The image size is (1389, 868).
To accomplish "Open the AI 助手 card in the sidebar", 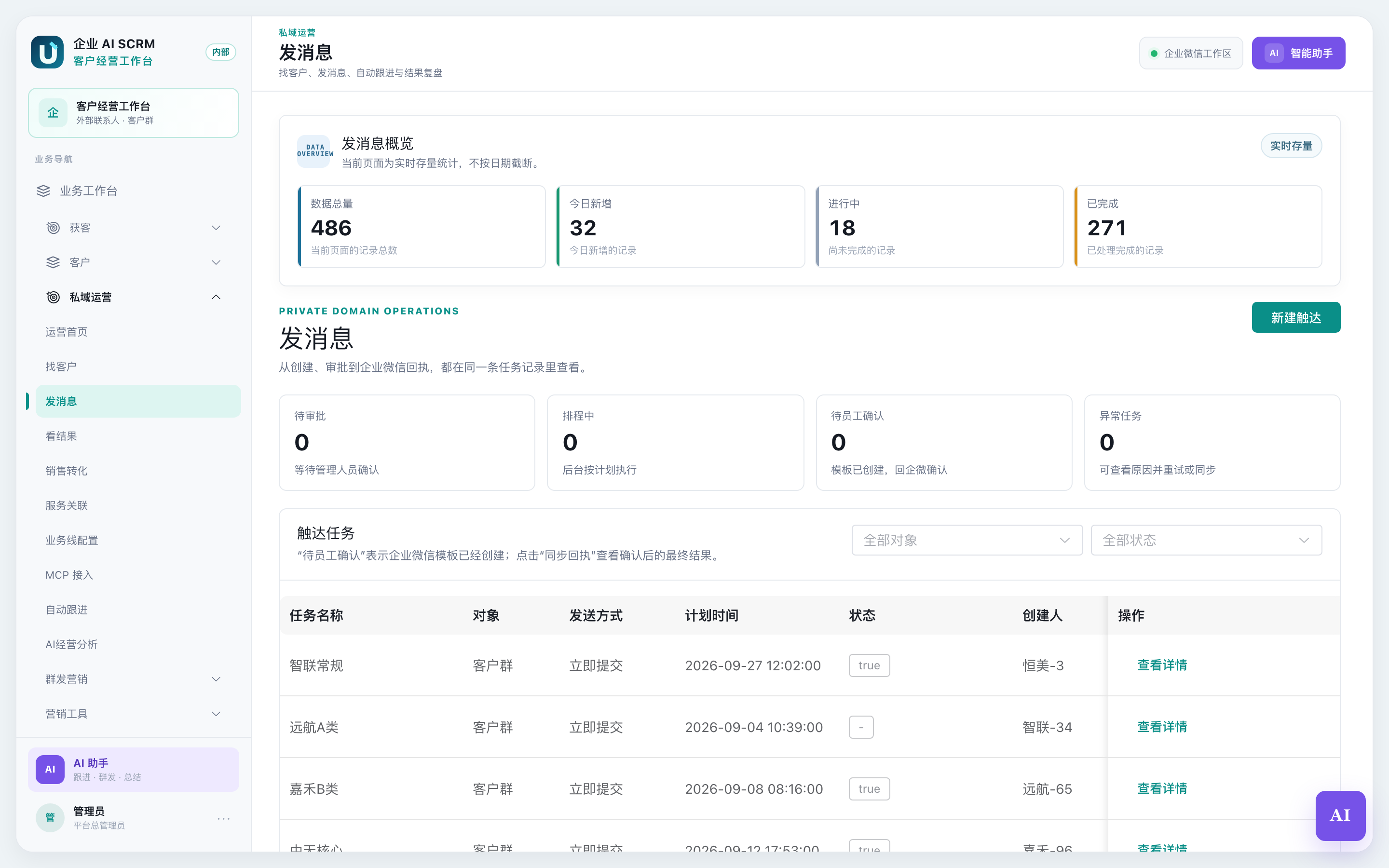I will 133,769.
